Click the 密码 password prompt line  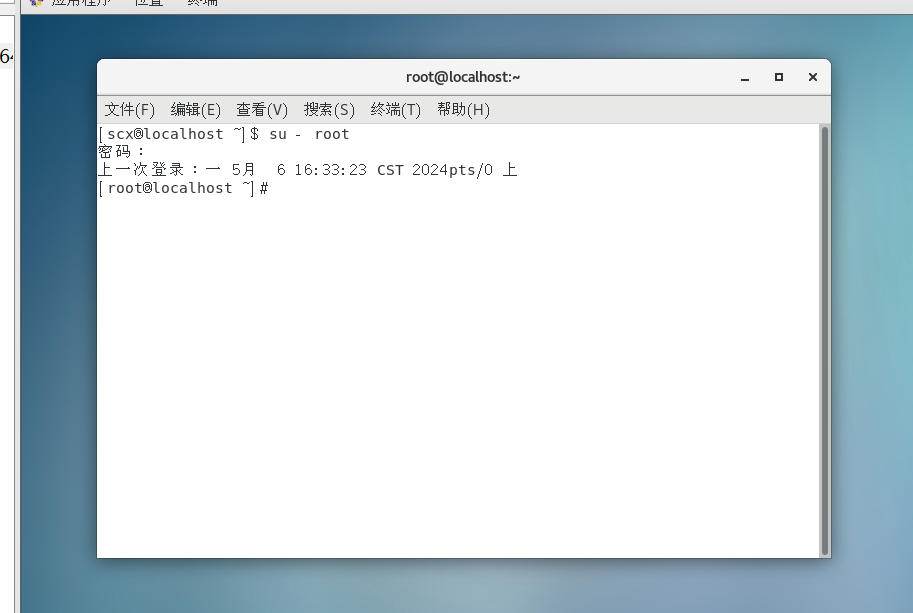click(x=121, y=152)
